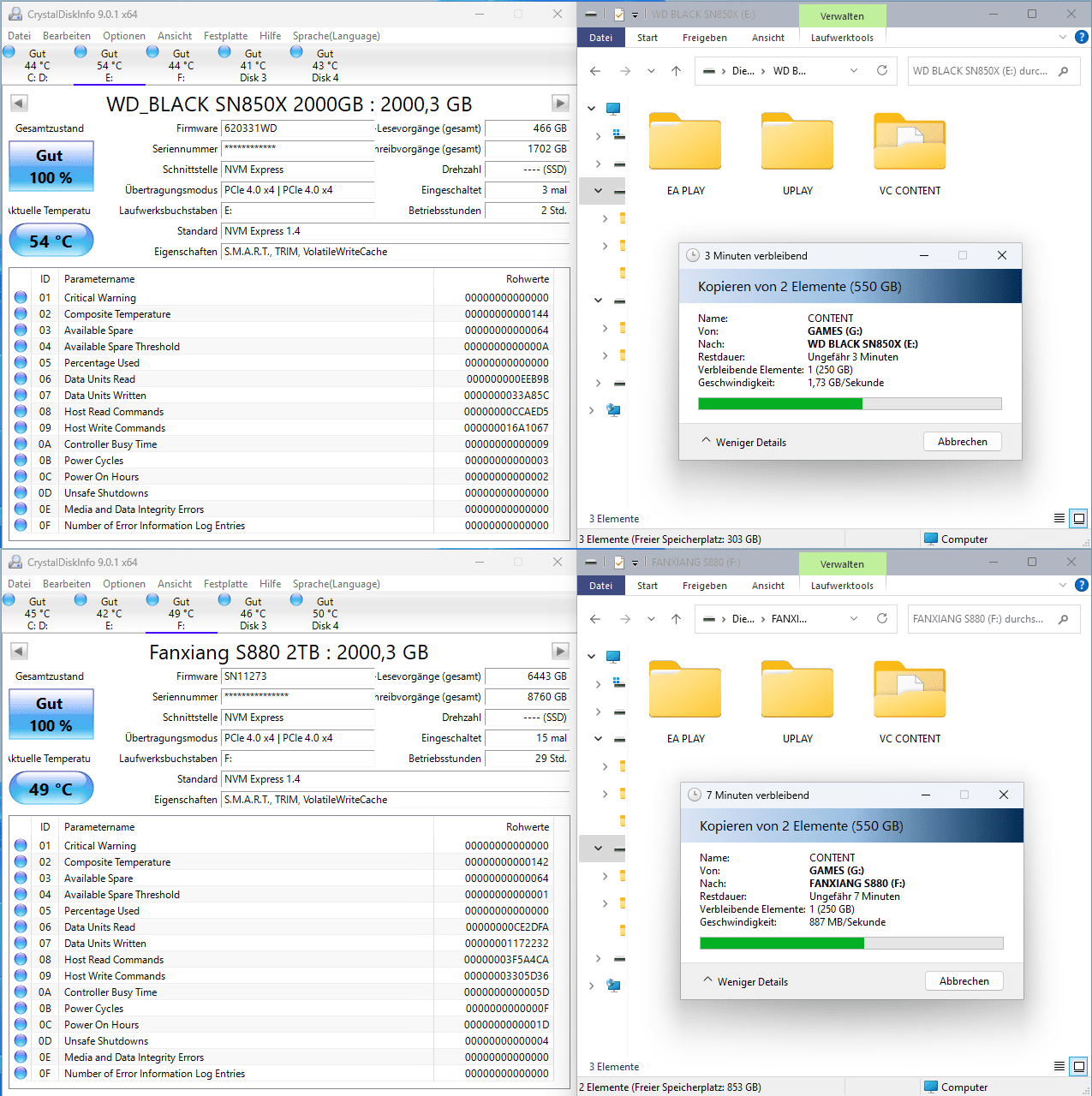Open Datei tab in WD BLACK explorer

coord(601,38)
